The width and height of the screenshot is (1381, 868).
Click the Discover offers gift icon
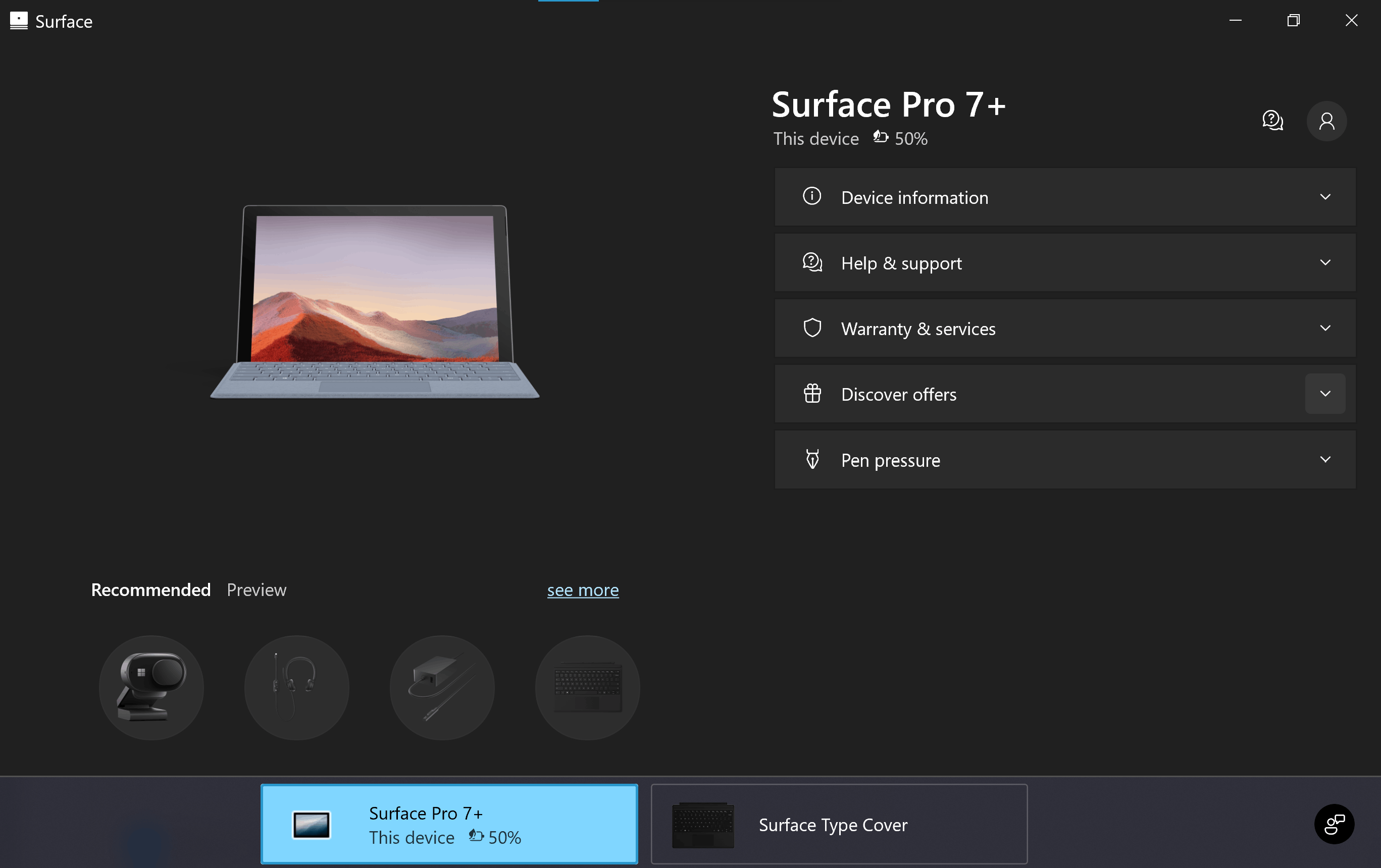pyautogui.click(x=812, y=393)
